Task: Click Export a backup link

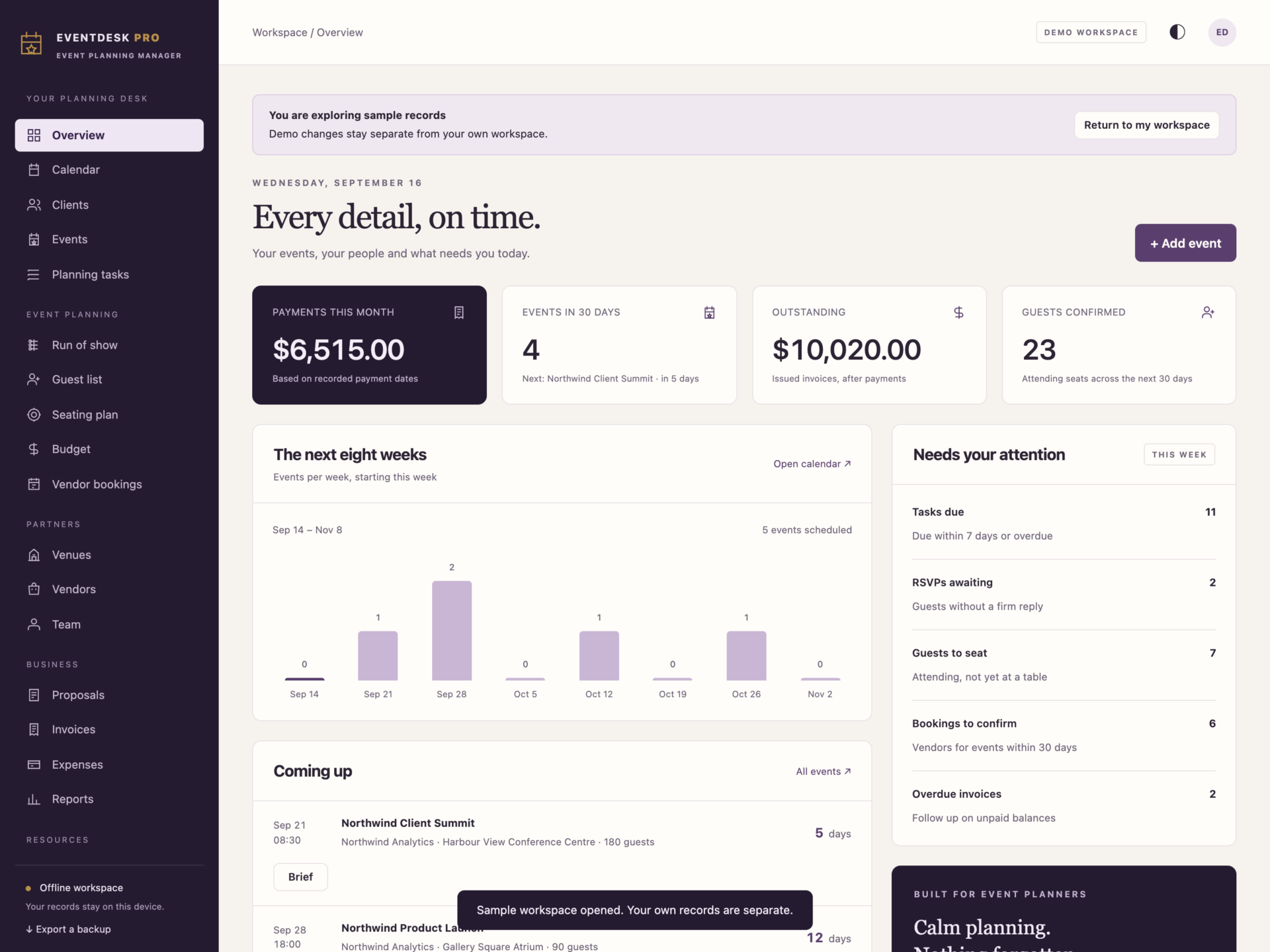Action: coord(68,929)
